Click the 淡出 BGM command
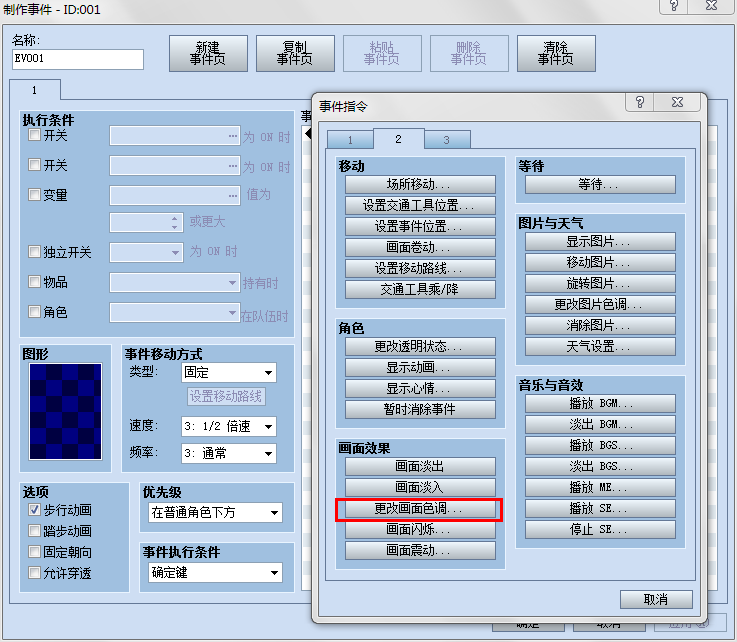This screenshot has width=737, height=642. click(x=600, y=424)
